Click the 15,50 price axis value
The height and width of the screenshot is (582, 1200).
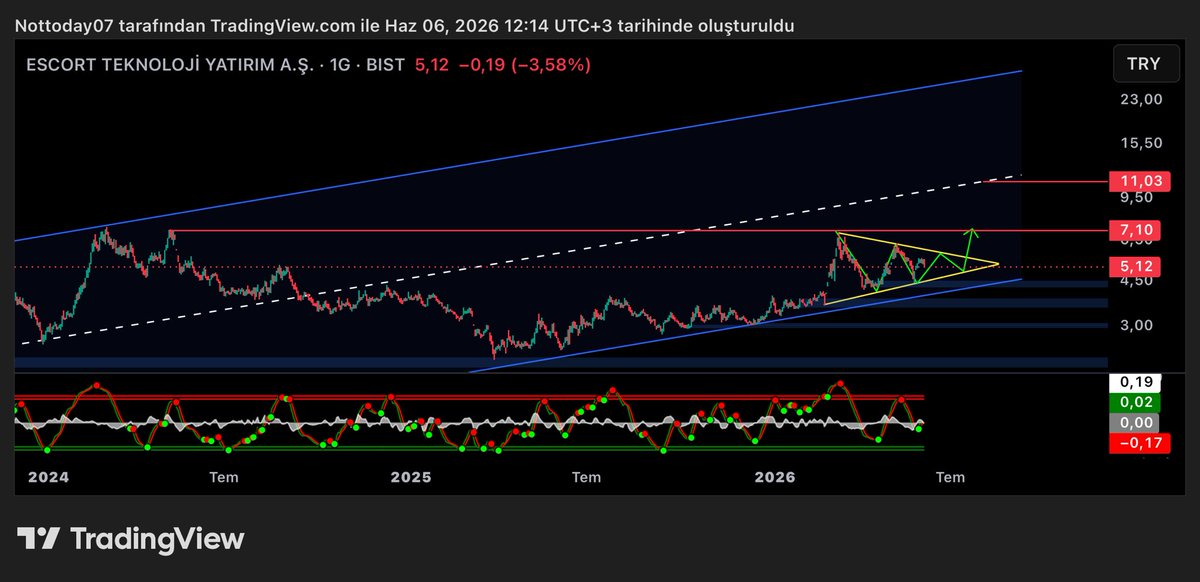tap(1141, 143)
